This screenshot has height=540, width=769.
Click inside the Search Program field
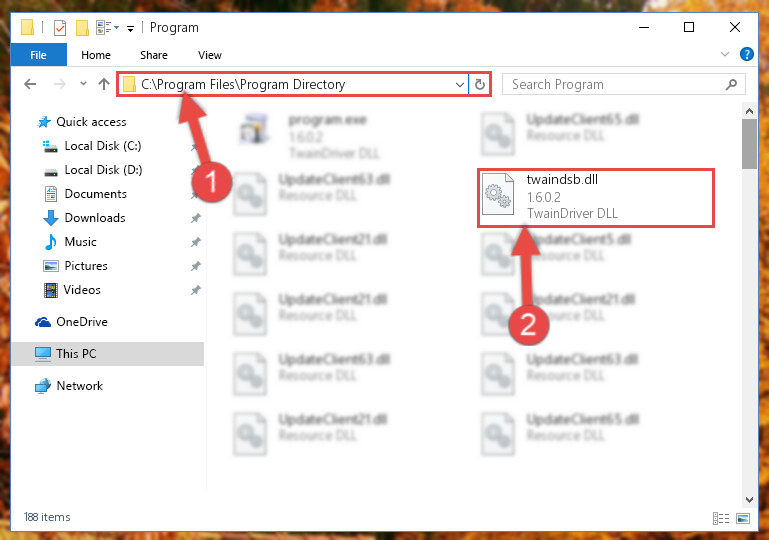coord(615,84)
